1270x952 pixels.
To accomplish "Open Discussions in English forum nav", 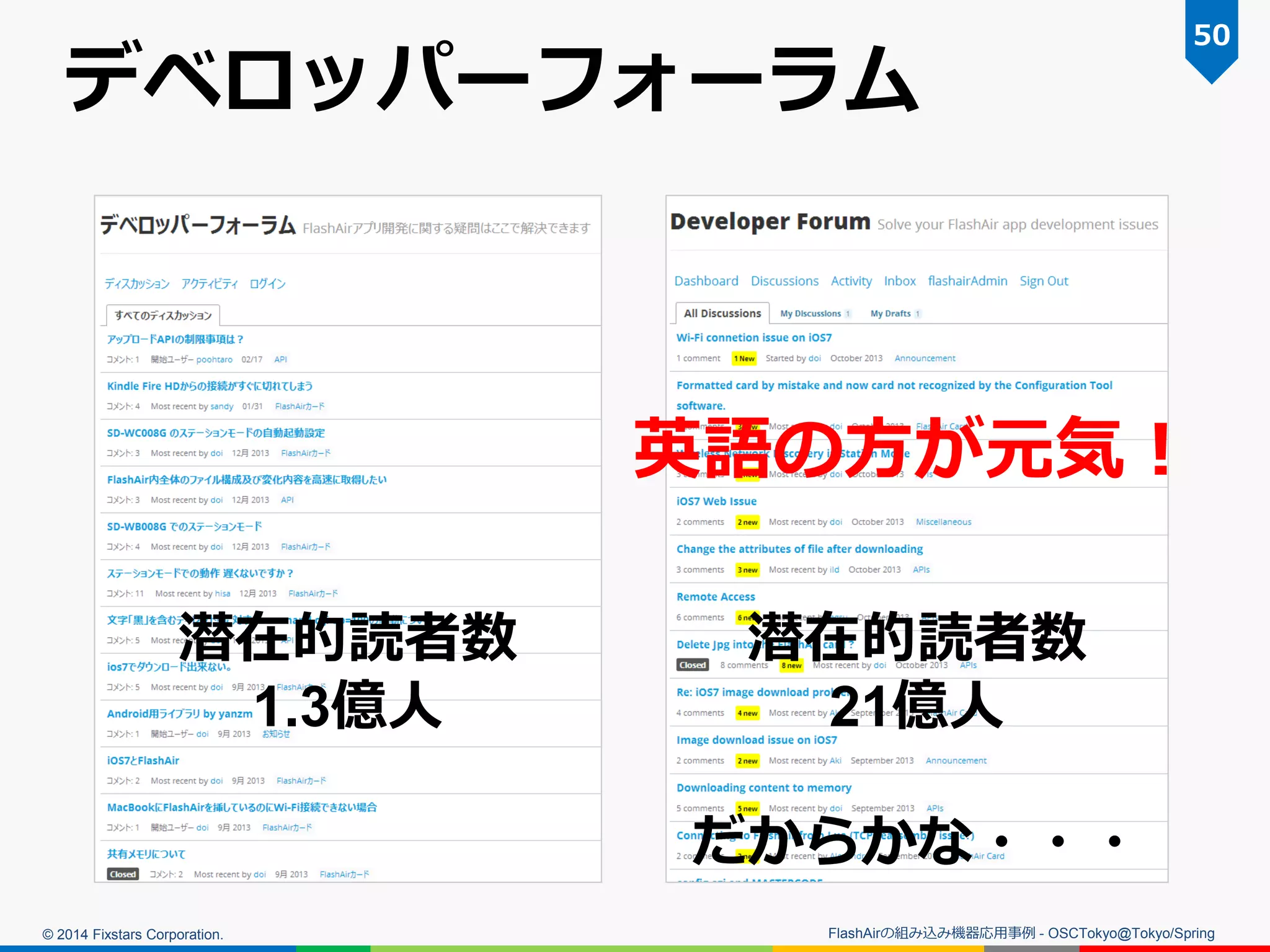I will point(784,281).
